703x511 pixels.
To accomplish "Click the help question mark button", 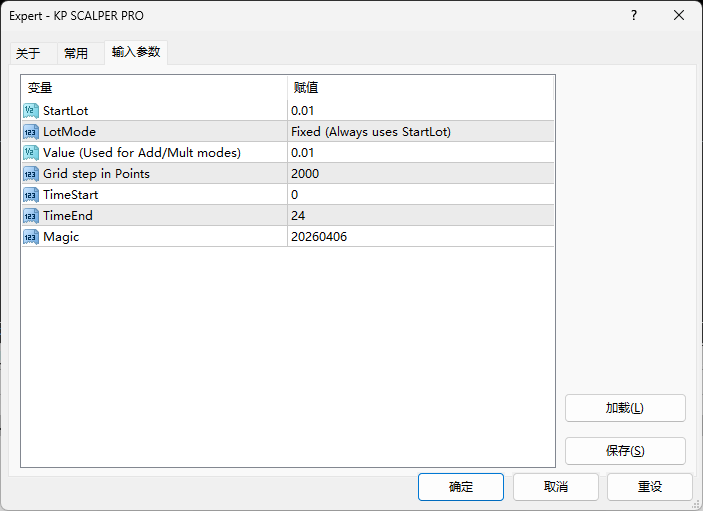I will (633, 16).
